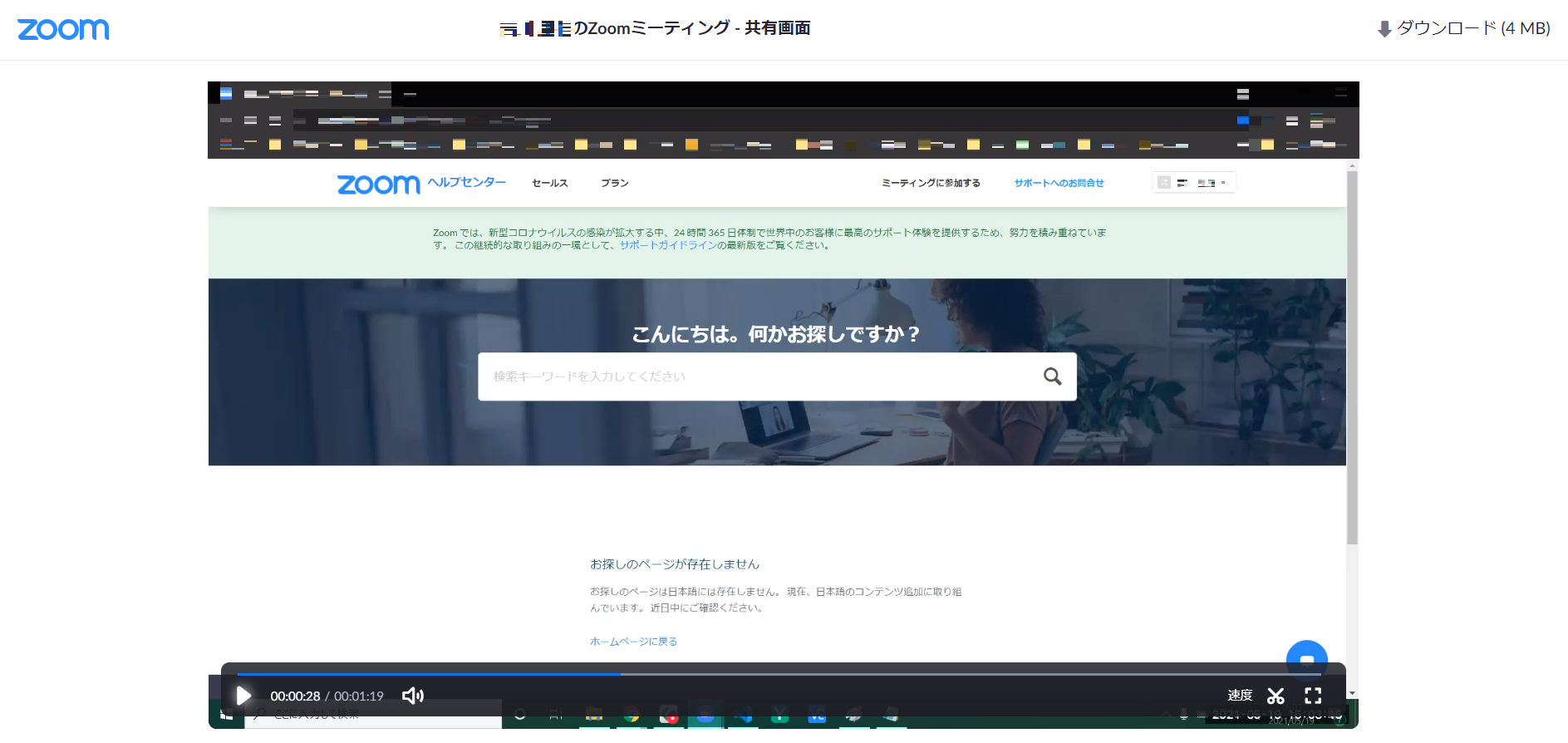Click the 00:01:19 duration text
Viewport: 1568px width, 743px height.
click(x=359, y=696)
